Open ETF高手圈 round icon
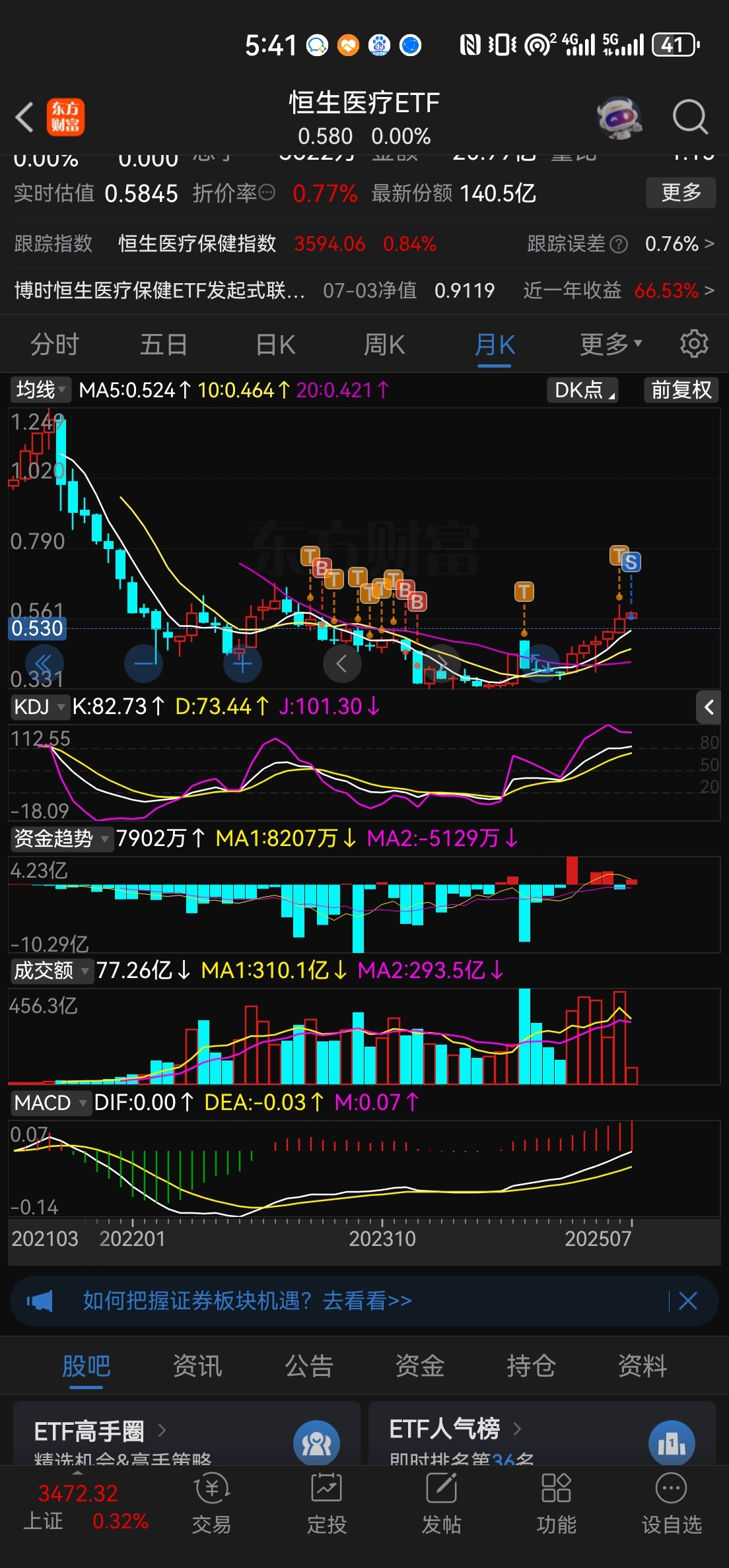 (x=316, y=1444)
